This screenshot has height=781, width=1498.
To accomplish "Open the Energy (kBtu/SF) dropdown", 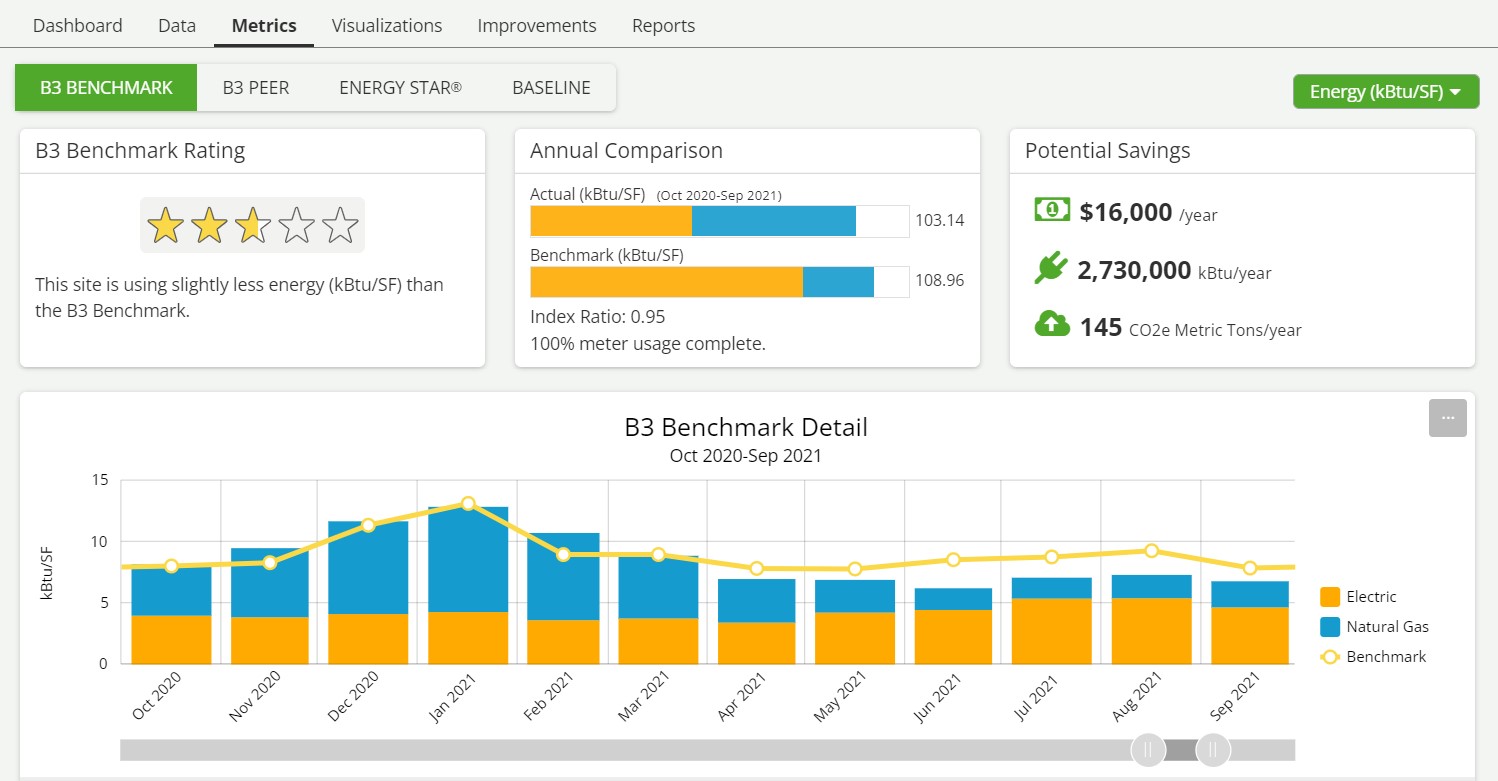I will [1385, 91].
